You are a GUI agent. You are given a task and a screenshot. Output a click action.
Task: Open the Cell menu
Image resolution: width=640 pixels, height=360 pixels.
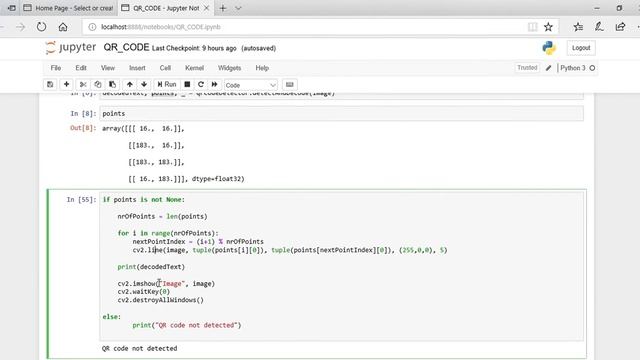coord(165,68)
